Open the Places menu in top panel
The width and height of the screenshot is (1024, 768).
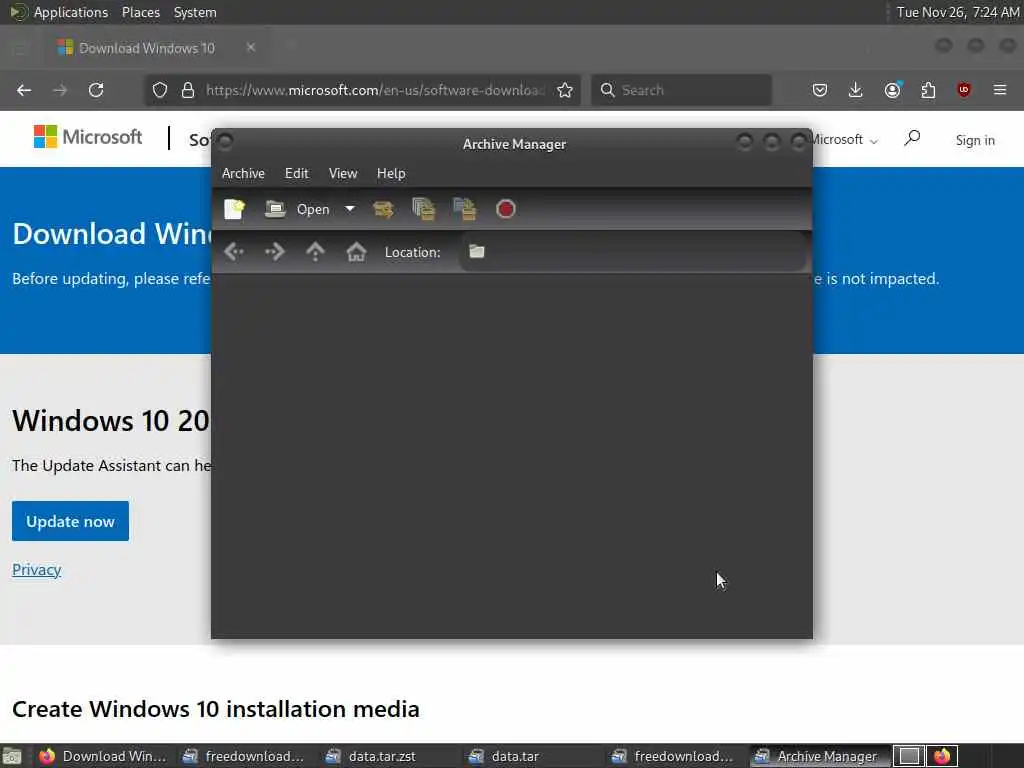[x=140, y=12]
